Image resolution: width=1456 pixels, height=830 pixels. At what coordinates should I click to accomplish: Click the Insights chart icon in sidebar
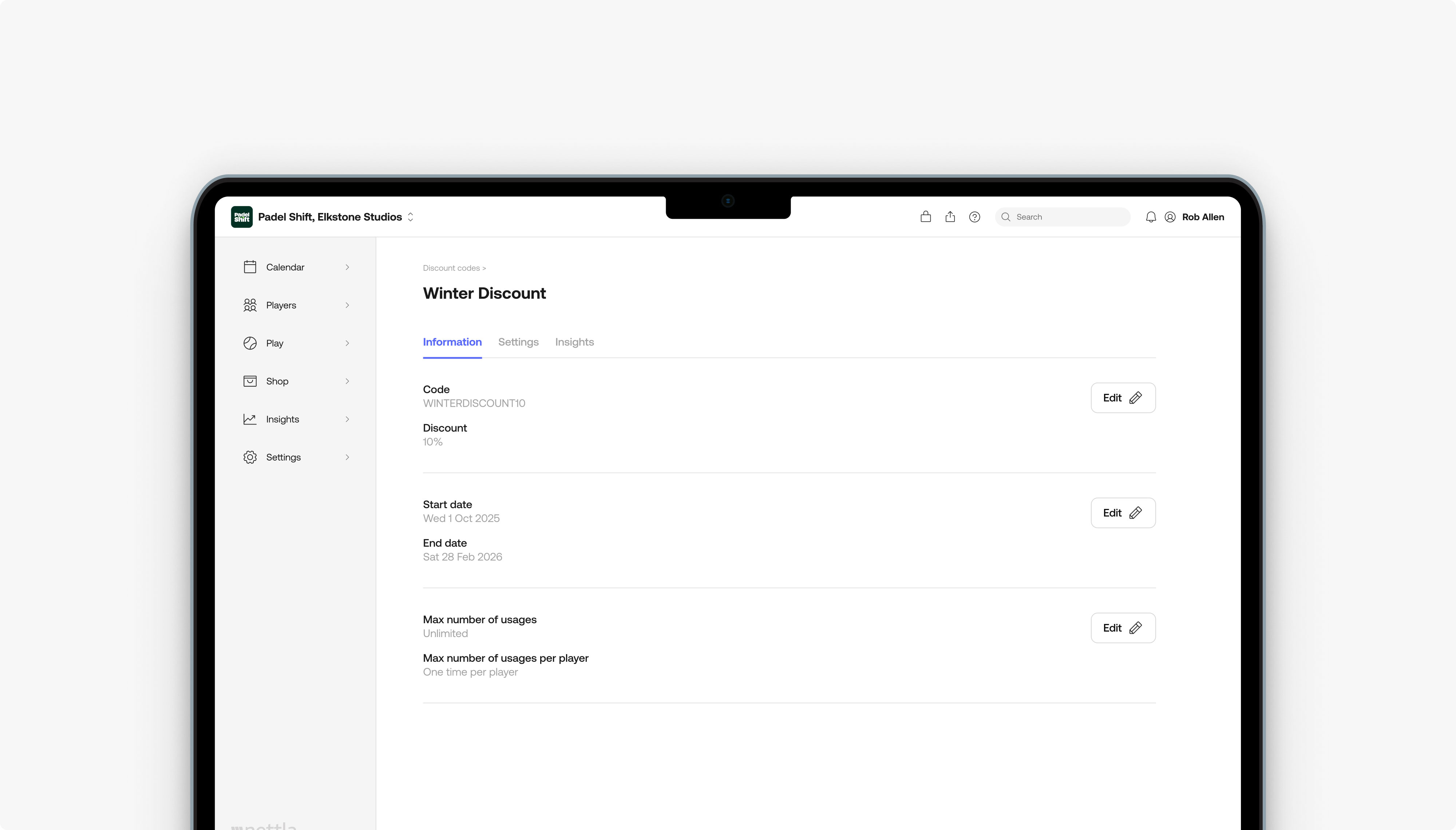[x=250, y=419]
